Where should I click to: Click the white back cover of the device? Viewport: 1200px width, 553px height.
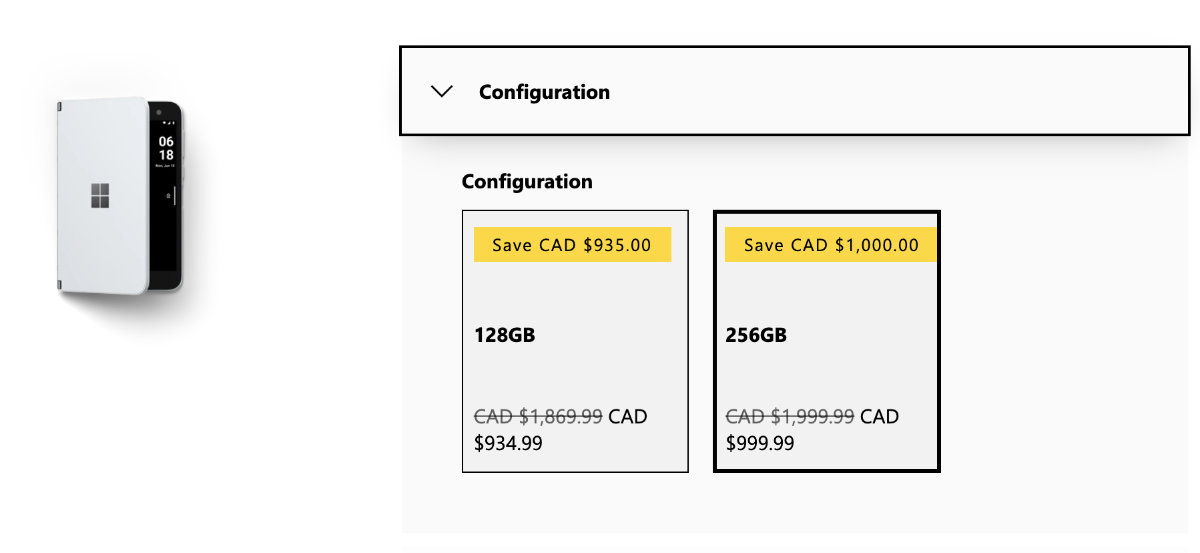[102, 196]
